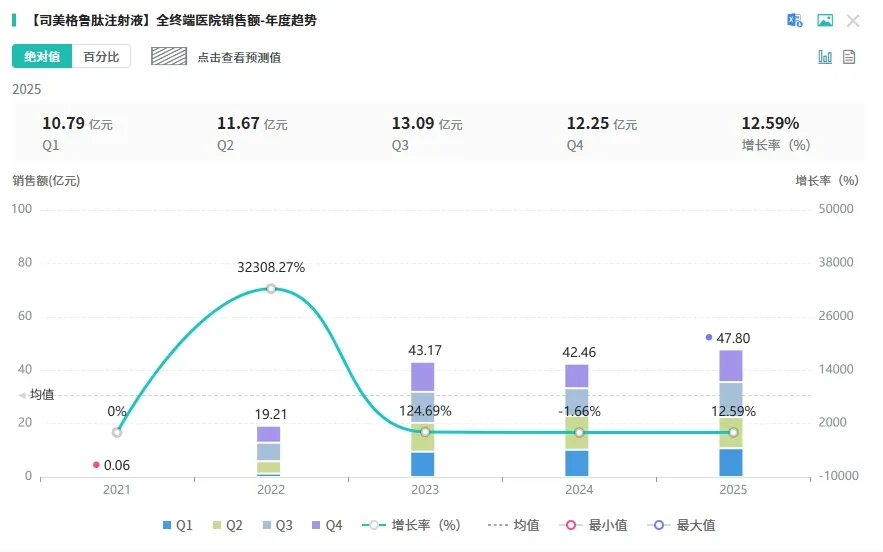The image size is (883, 552).
Task: Toggle 最小值 marker in legend
Action: (x=594, y=526)
